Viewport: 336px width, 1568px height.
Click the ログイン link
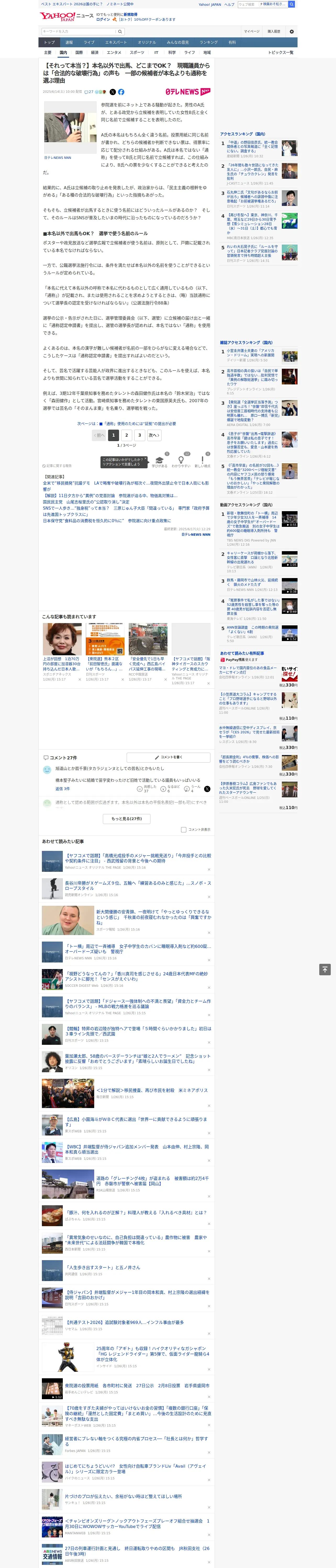point(103,20)
